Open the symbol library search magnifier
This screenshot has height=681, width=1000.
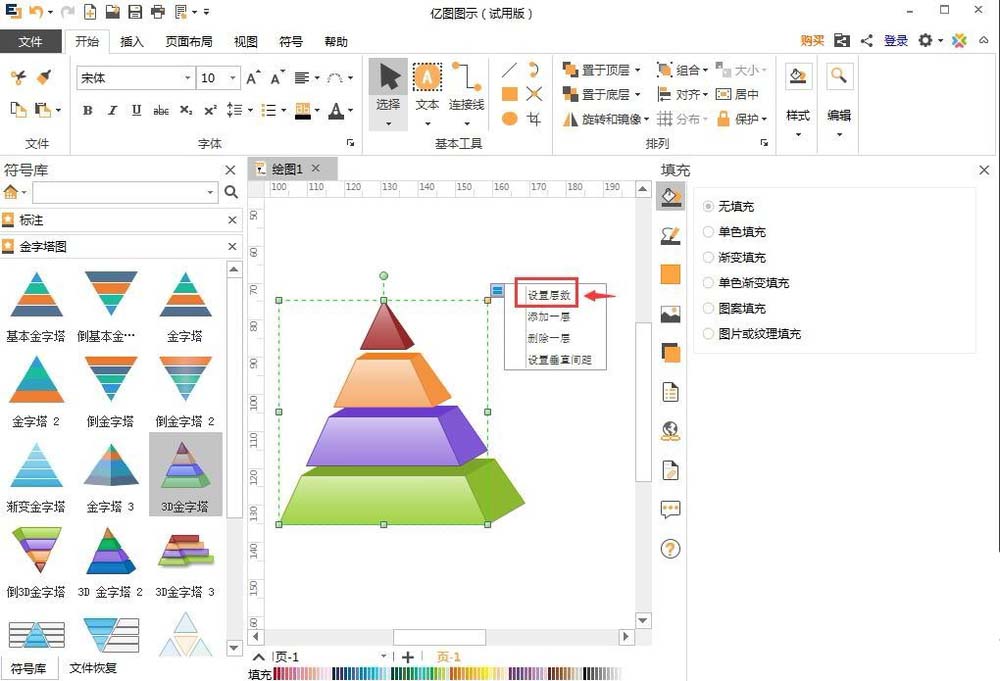[232, 191]
